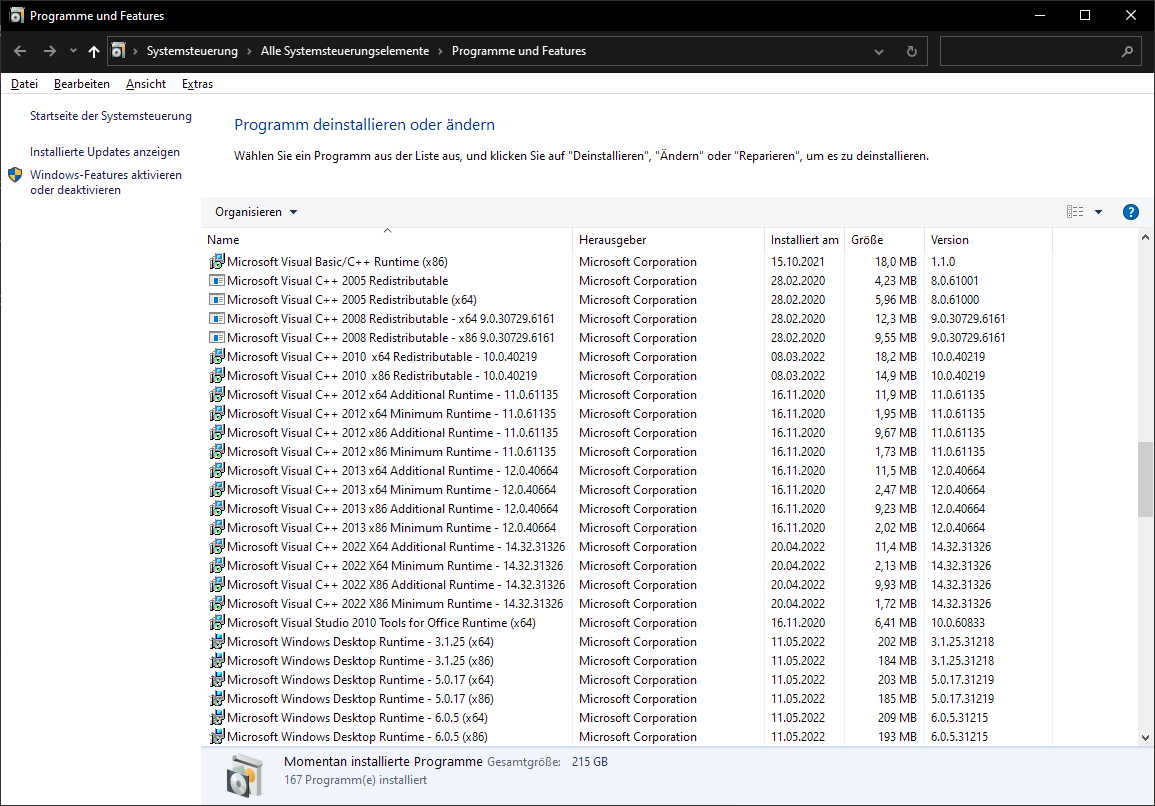1155x806 pixels.
Task: Expand chevron after Alle Systemsteuerungselemente
Action: point(440,51)
